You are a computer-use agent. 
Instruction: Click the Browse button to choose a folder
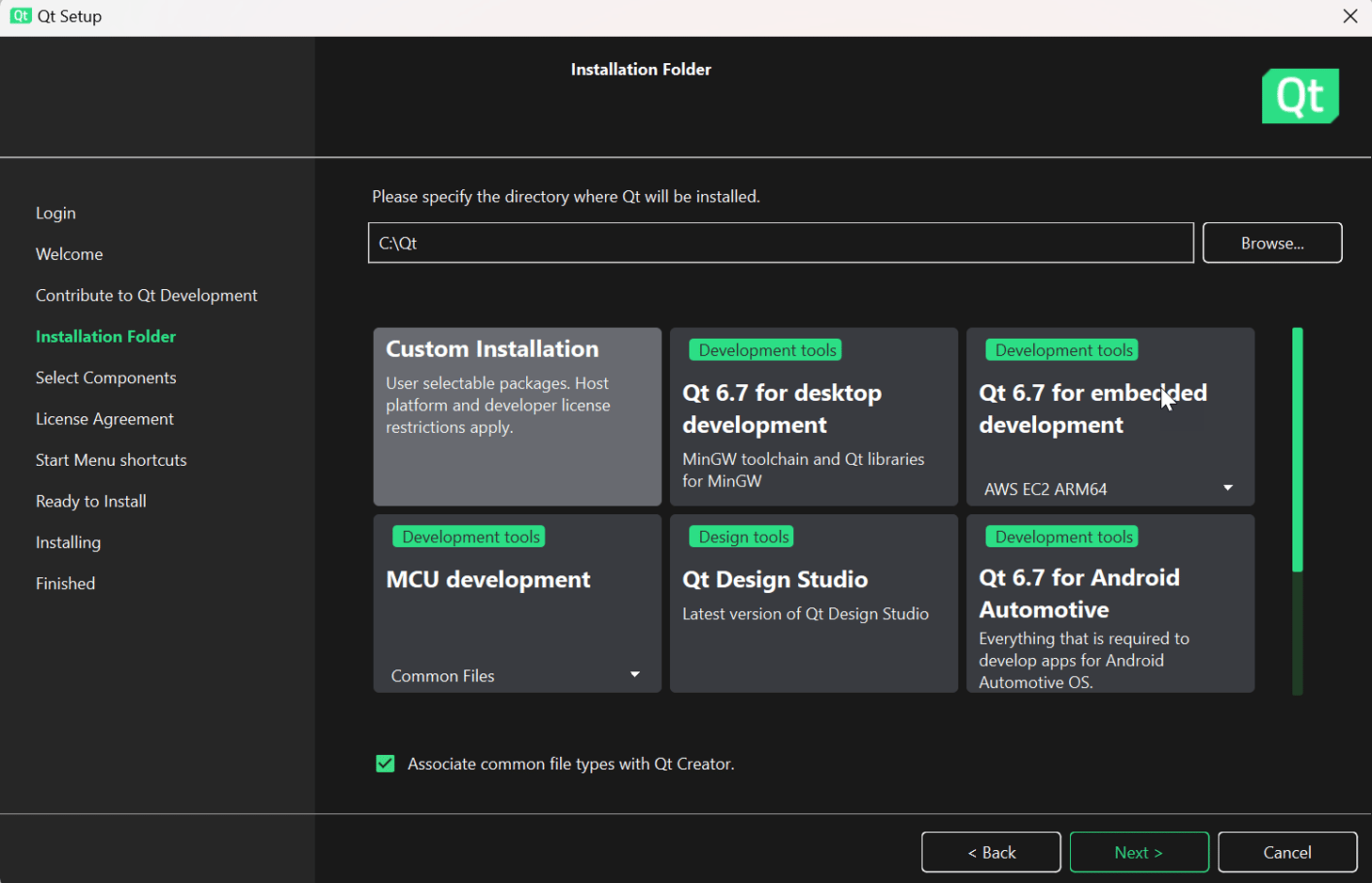(x=1271, y=242)
